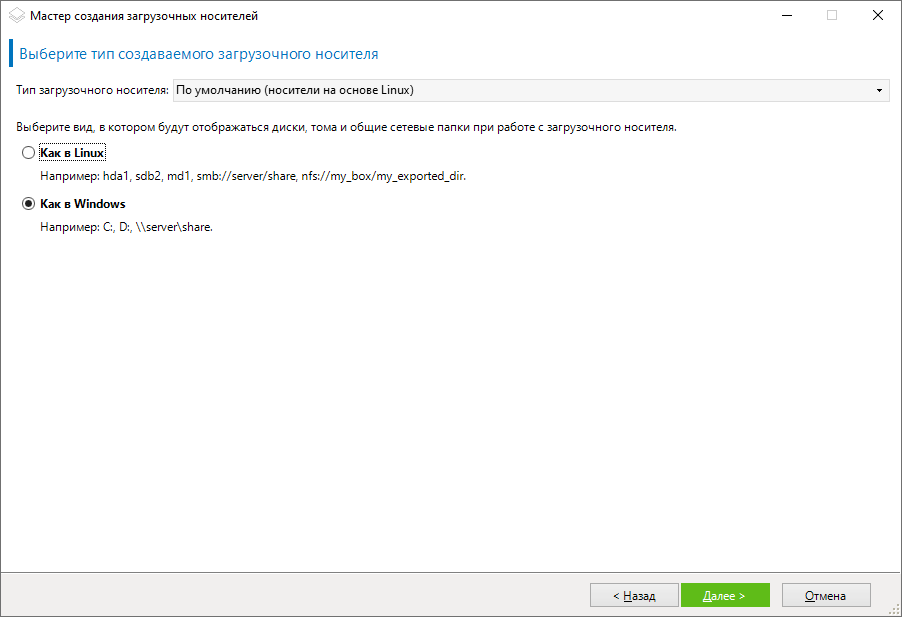Go back with the '< Назад' button
The width and height of the screenshot is (902, 617).
point(634,595)
